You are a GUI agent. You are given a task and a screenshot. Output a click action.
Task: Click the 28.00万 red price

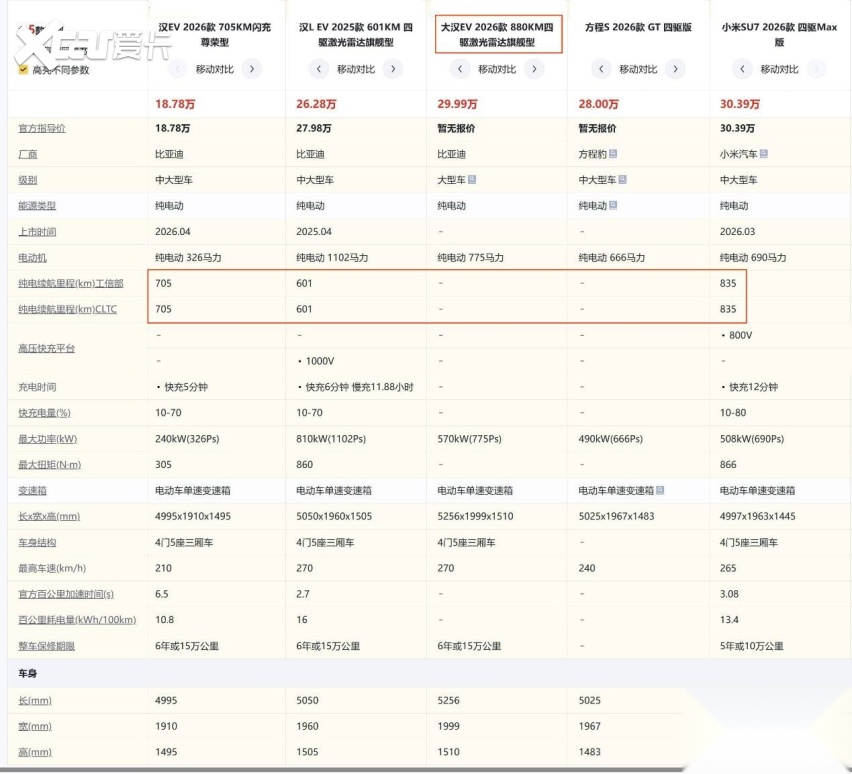[x=599, y=104]
